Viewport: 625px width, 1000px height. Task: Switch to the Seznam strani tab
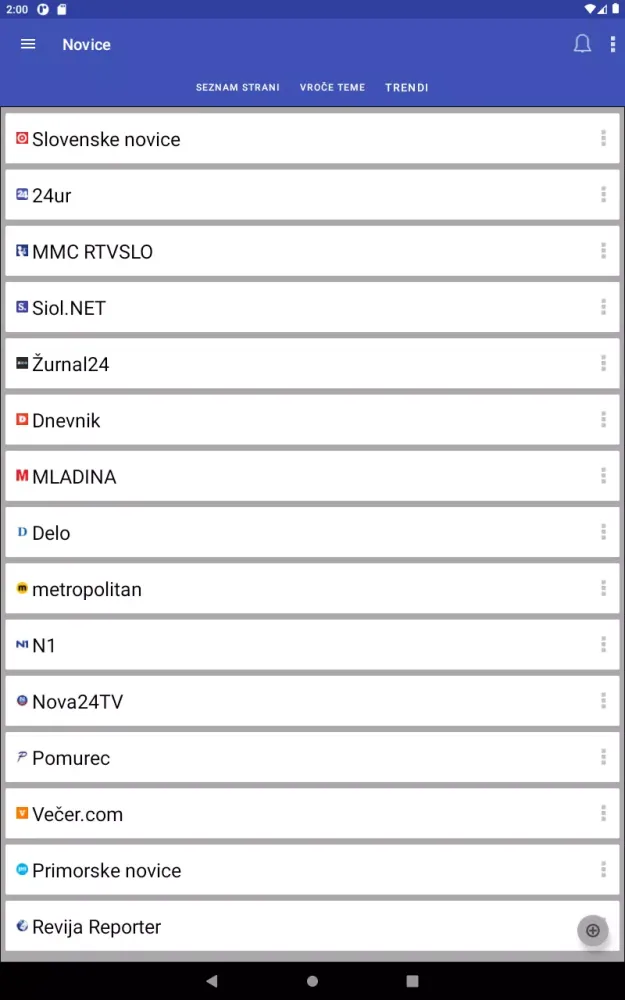point(237,88)
